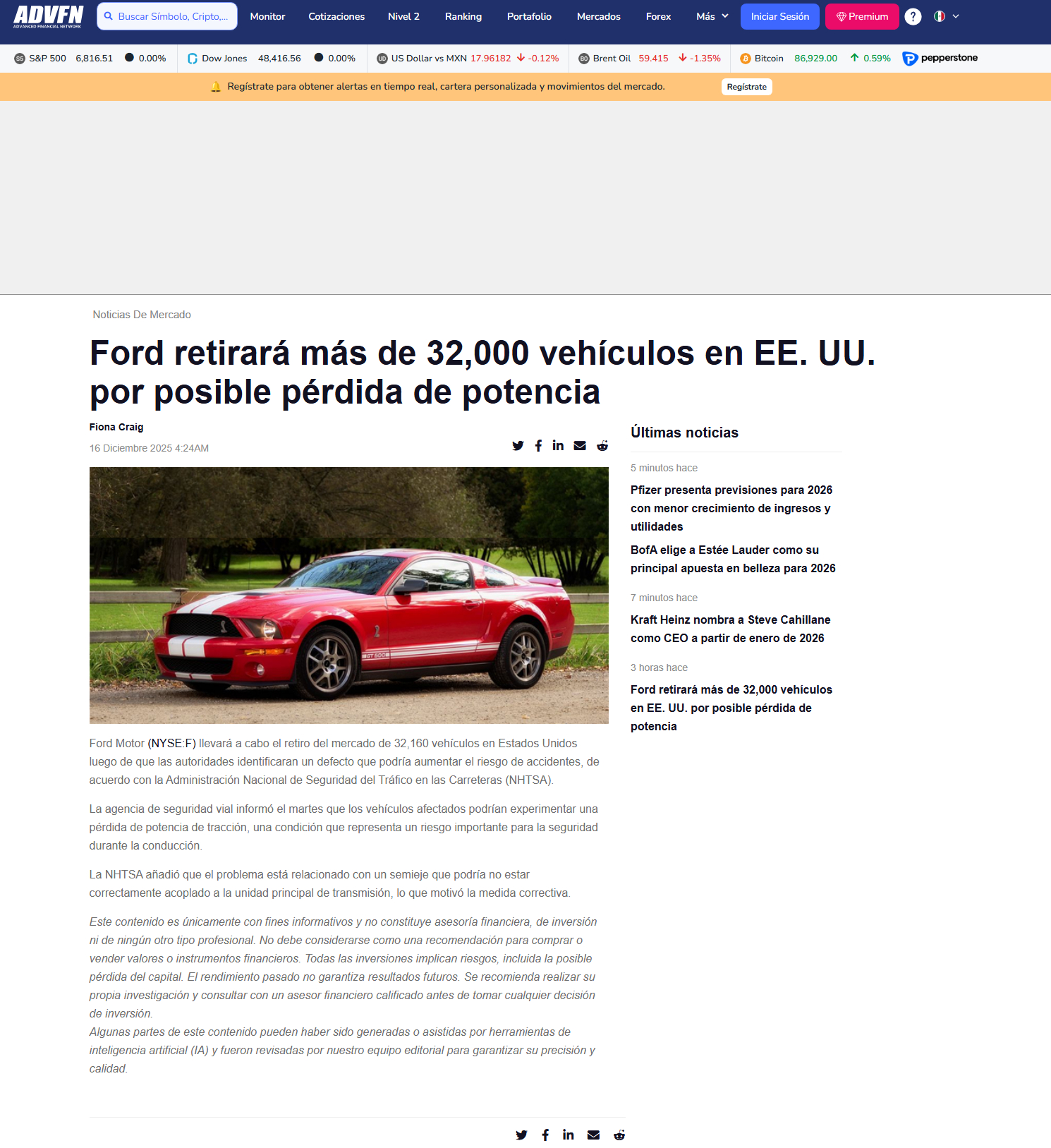This screenshot has width=1051, height=1148.
Task: Open Portafolio section
Action: [x=529, y=16]
